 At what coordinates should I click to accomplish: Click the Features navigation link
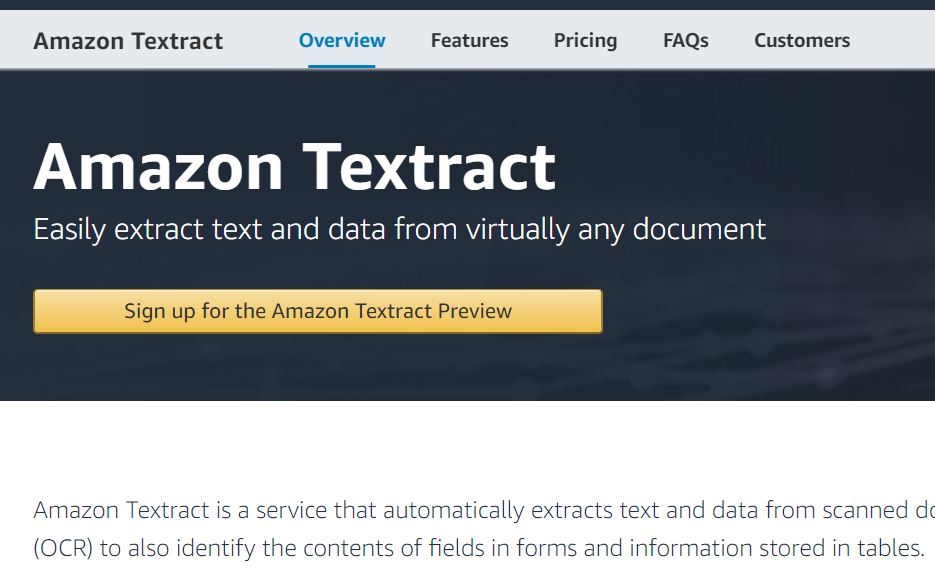[469, 40]
